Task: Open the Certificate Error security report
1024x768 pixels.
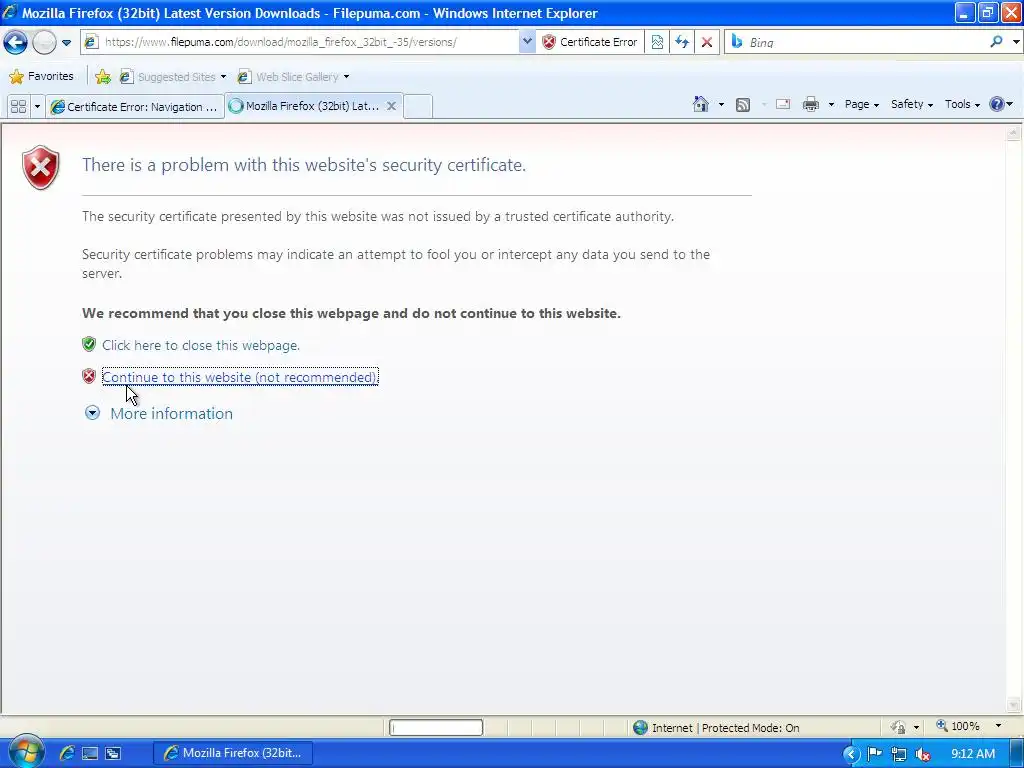Action: (590, 42)
